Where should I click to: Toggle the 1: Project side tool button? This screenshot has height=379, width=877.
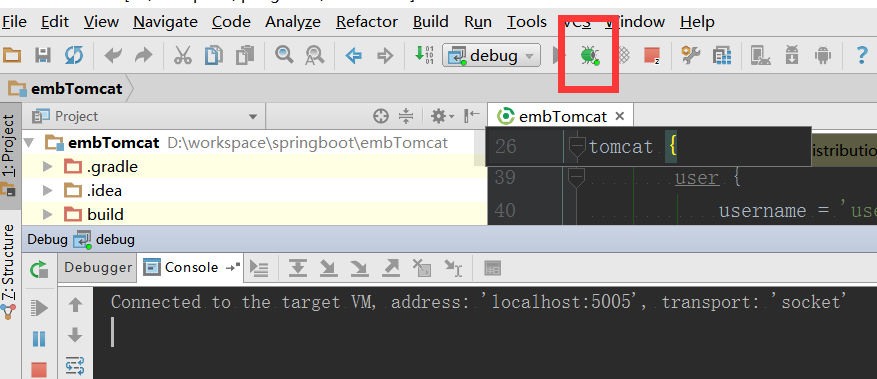(x=9, y=156)
